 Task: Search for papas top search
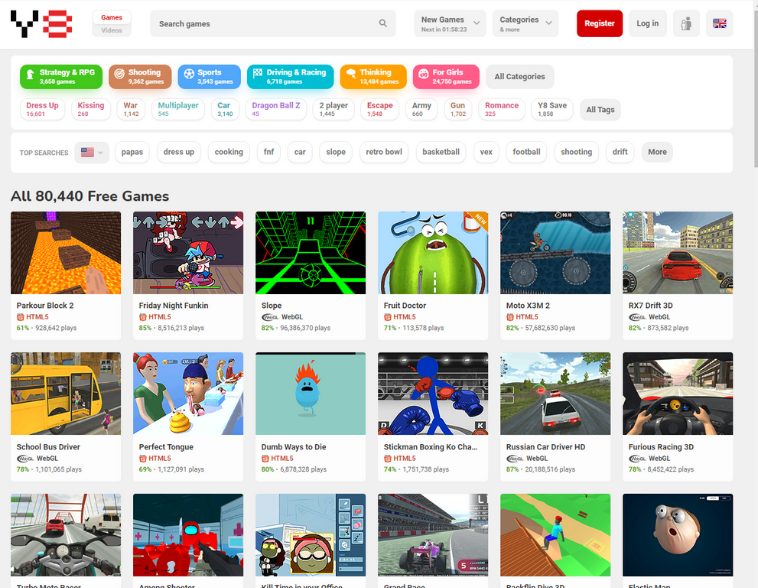tap(132, 152)
